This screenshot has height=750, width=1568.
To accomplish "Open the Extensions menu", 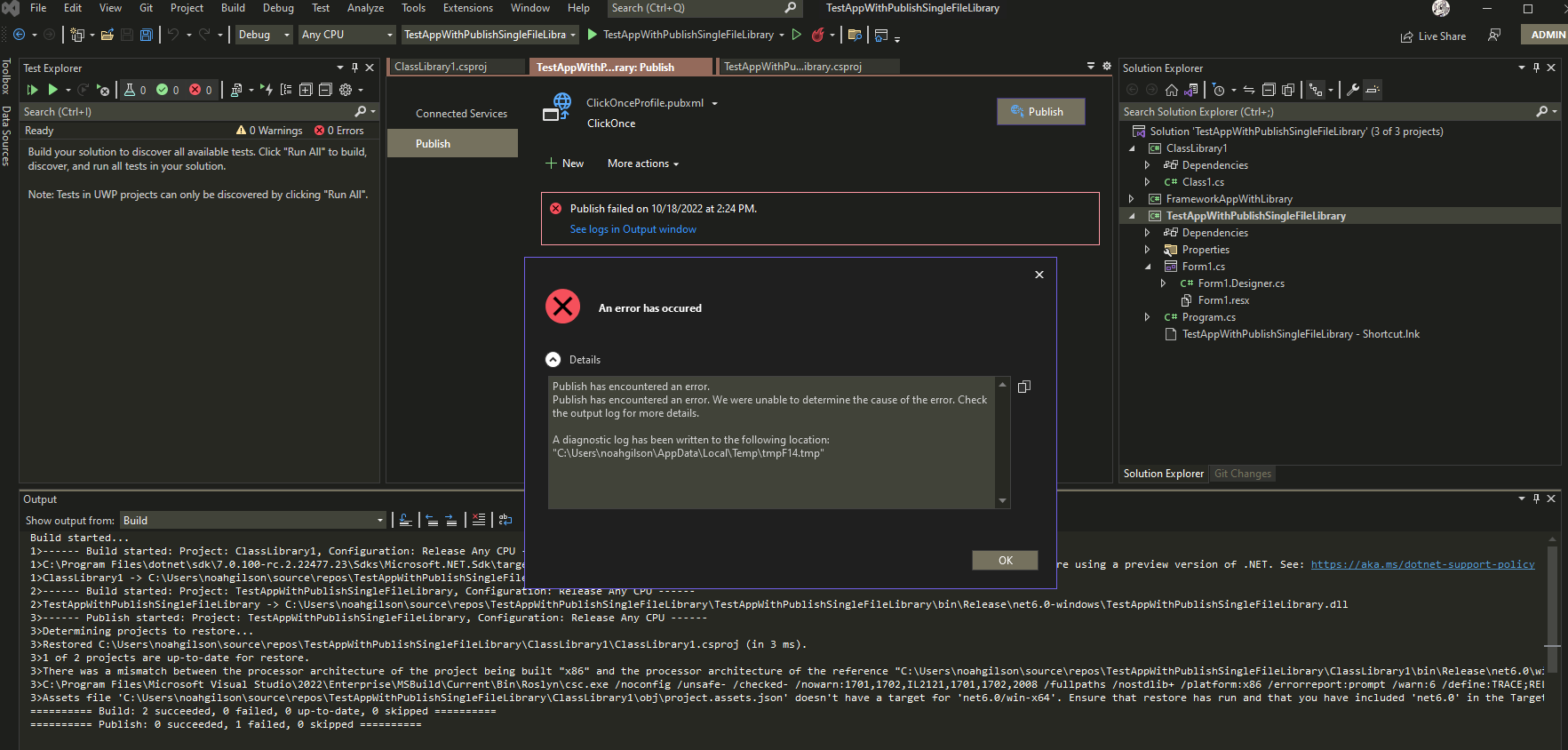I will tap(468, 8).
